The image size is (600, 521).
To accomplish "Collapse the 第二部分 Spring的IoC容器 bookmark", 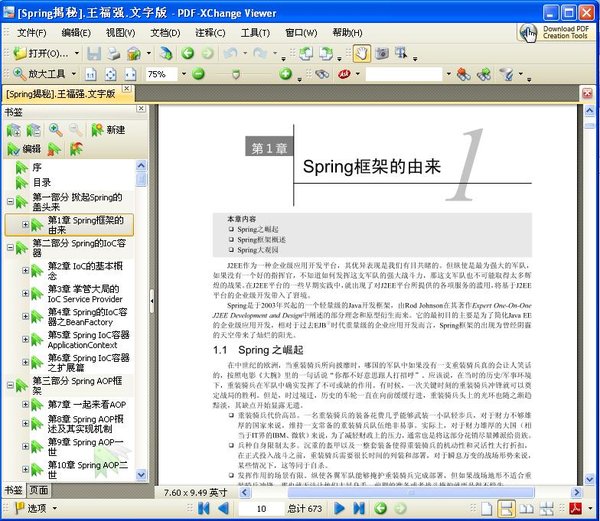I will pos(10,244).
